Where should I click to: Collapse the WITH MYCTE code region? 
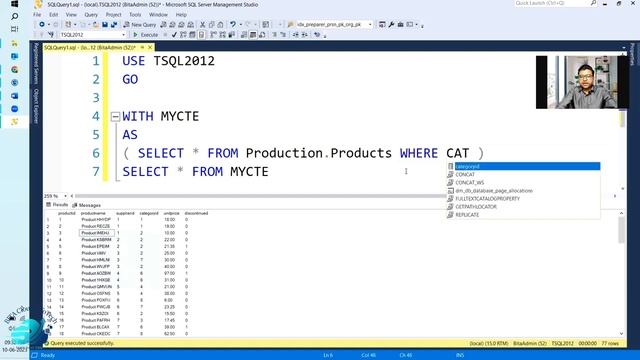115,117
